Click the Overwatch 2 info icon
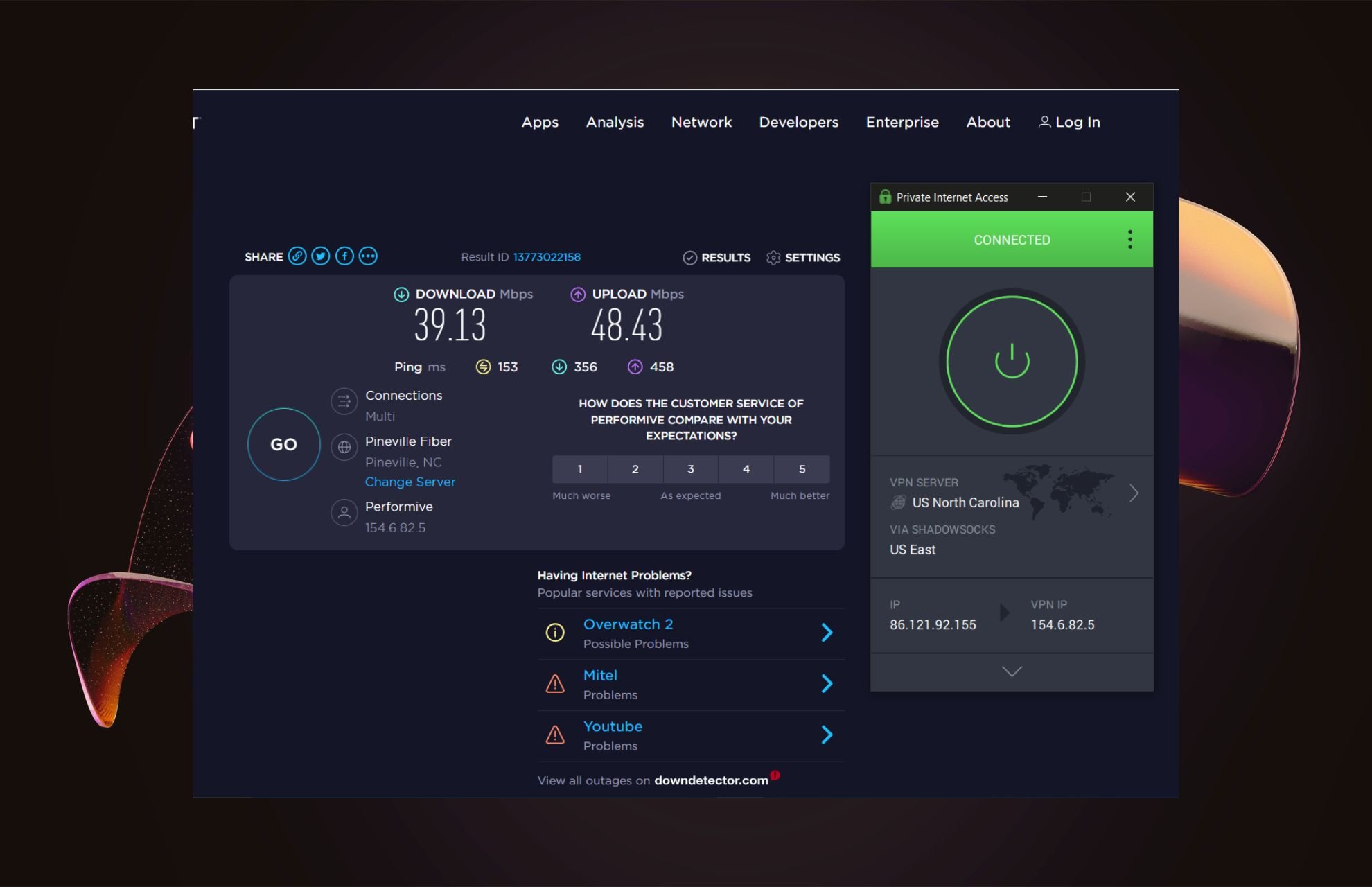Screen dimensions: 1372x887 click(555, 633)
